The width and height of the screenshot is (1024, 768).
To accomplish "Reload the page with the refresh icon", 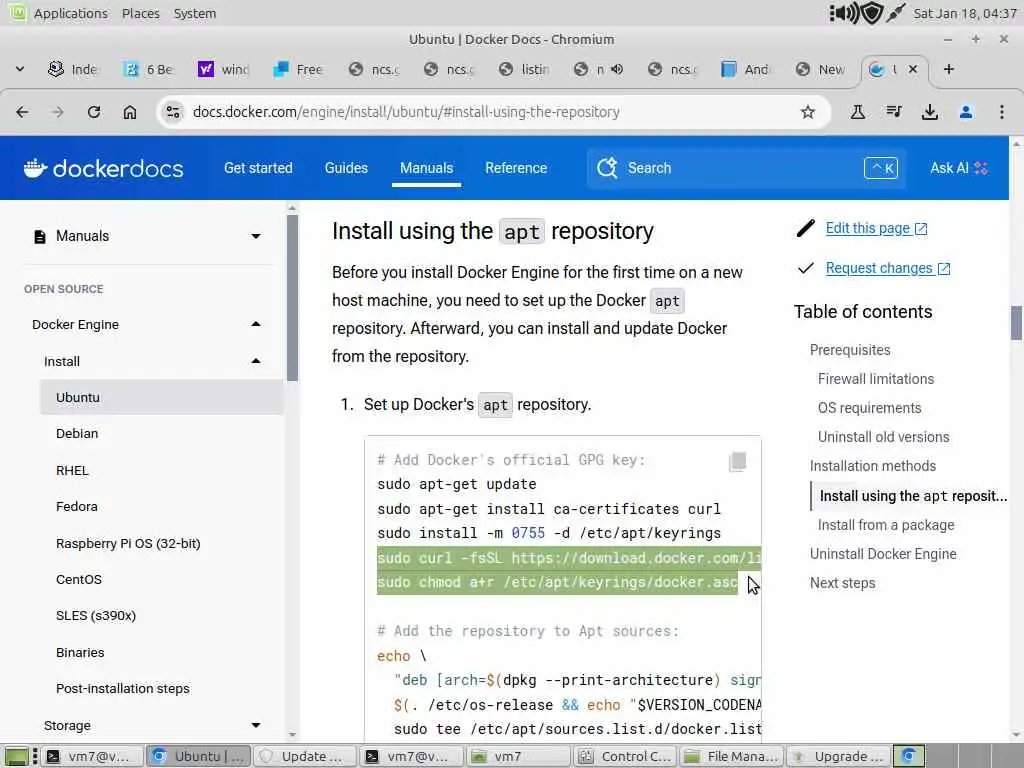I will click(94, 112).
